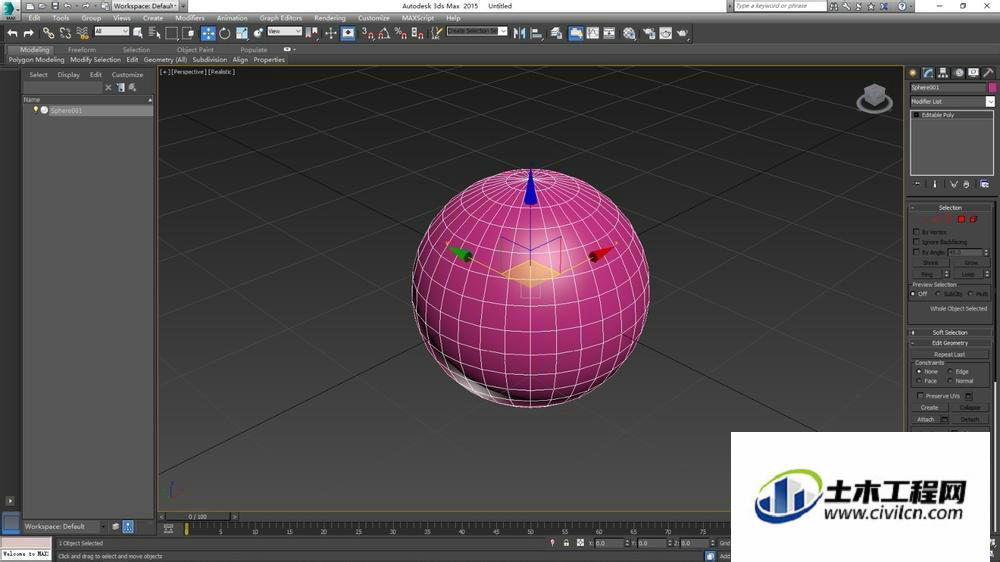Toggle the 3D Snaps icon
Image resolution: width=1000 pixels, height=562 pixels.
point(367,33)
